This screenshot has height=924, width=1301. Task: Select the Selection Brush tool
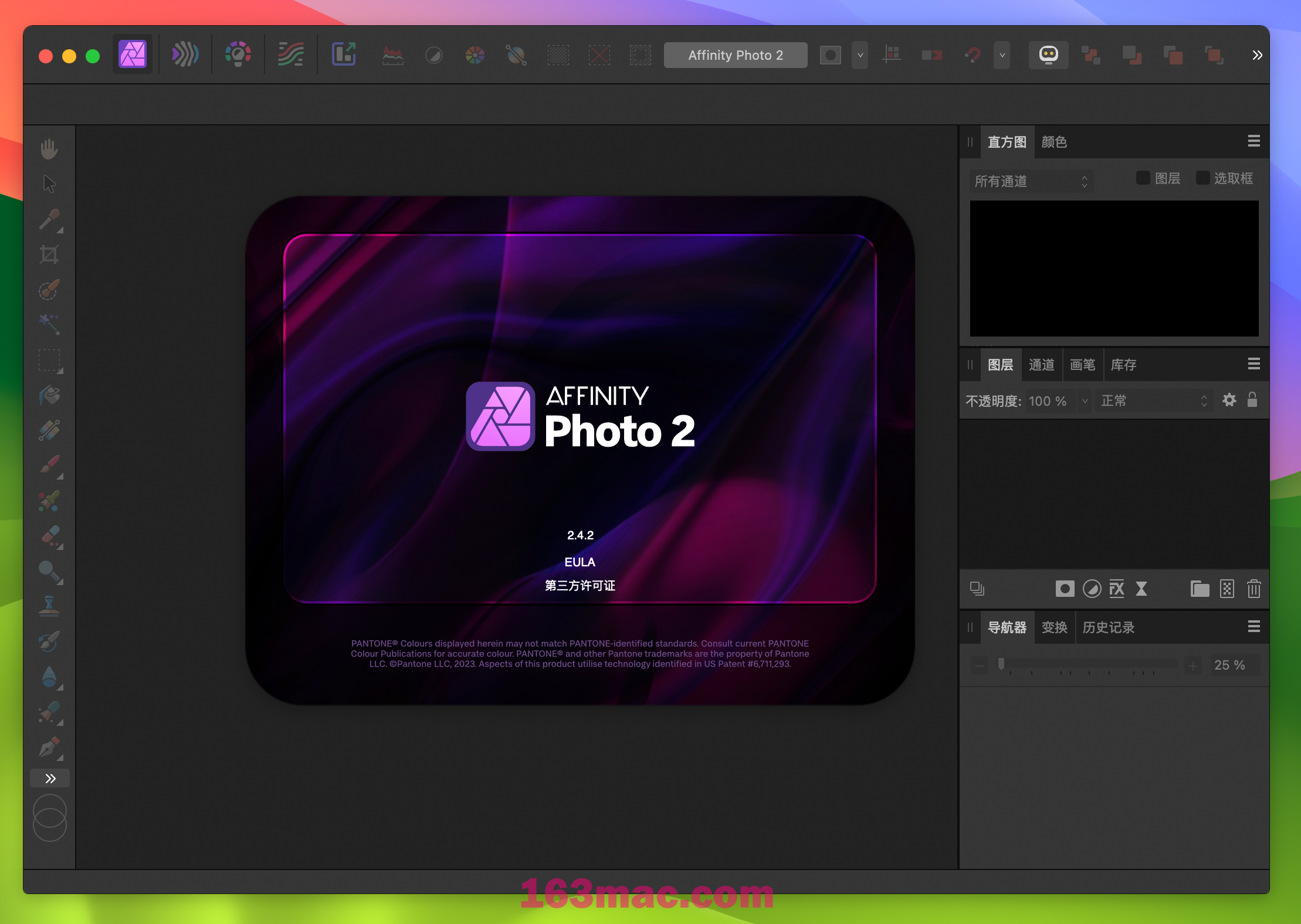click(49, 290)
